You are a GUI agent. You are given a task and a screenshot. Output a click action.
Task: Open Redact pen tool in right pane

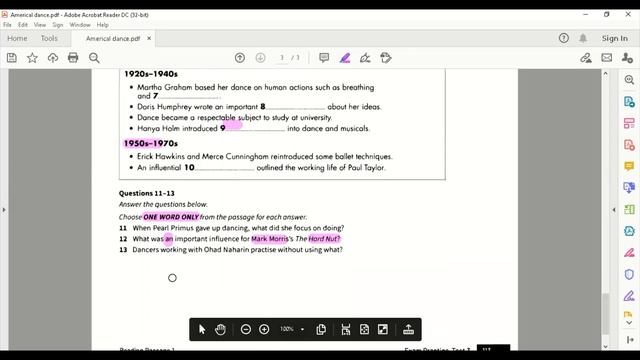pos(629,253)
